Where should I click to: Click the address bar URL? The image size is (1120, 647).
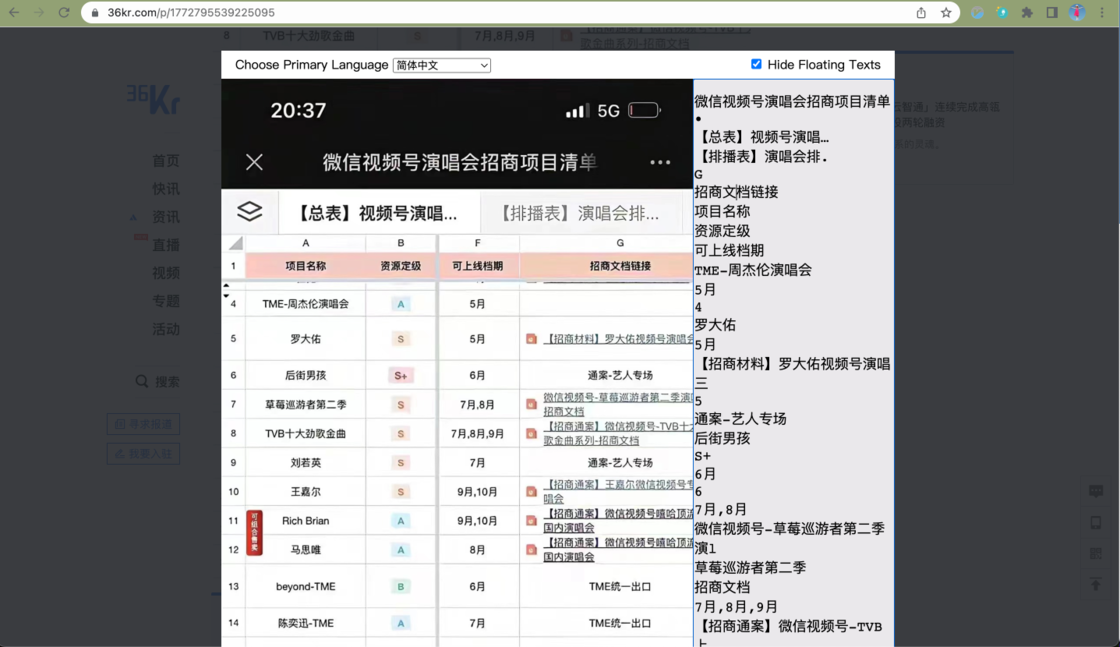[x=191, y=13]
